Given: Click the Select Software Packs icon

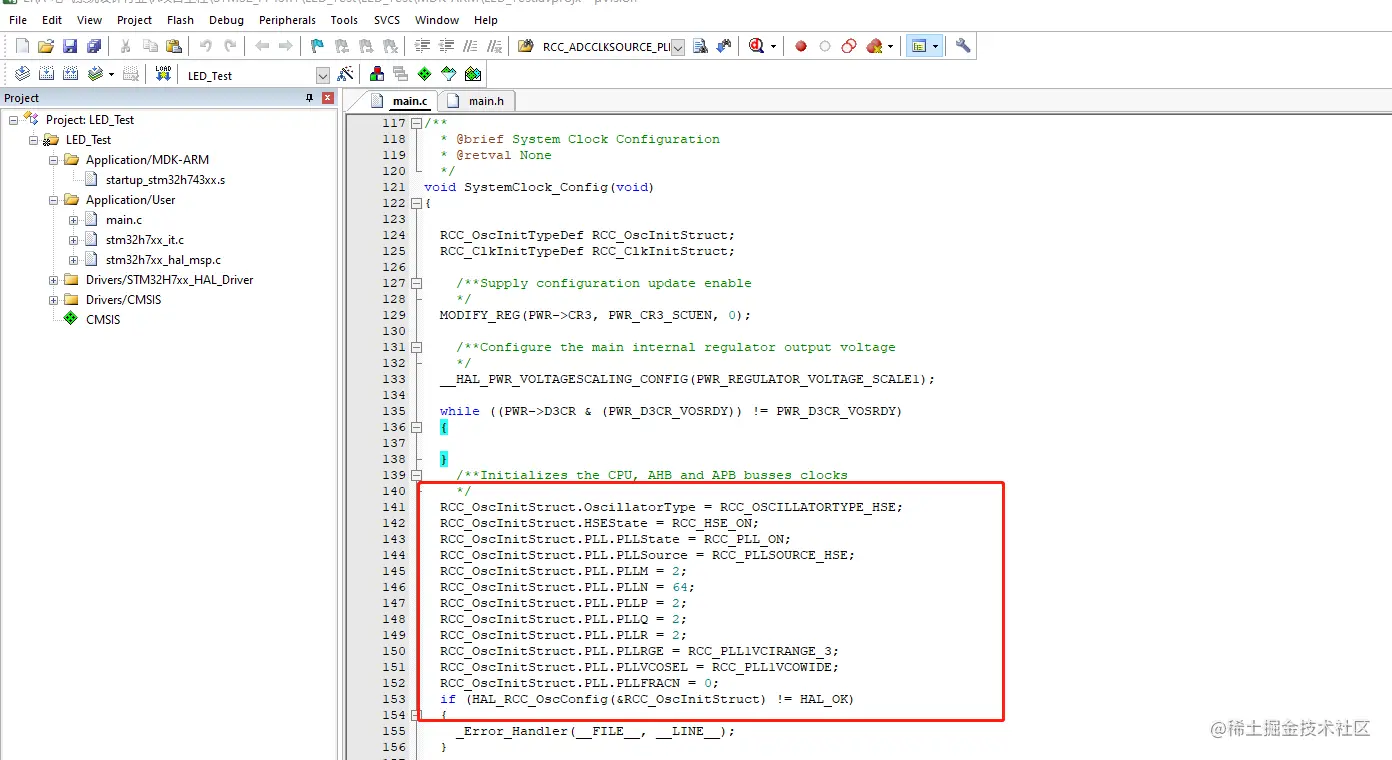Looking at the screenshot, I should pos(449,74).
